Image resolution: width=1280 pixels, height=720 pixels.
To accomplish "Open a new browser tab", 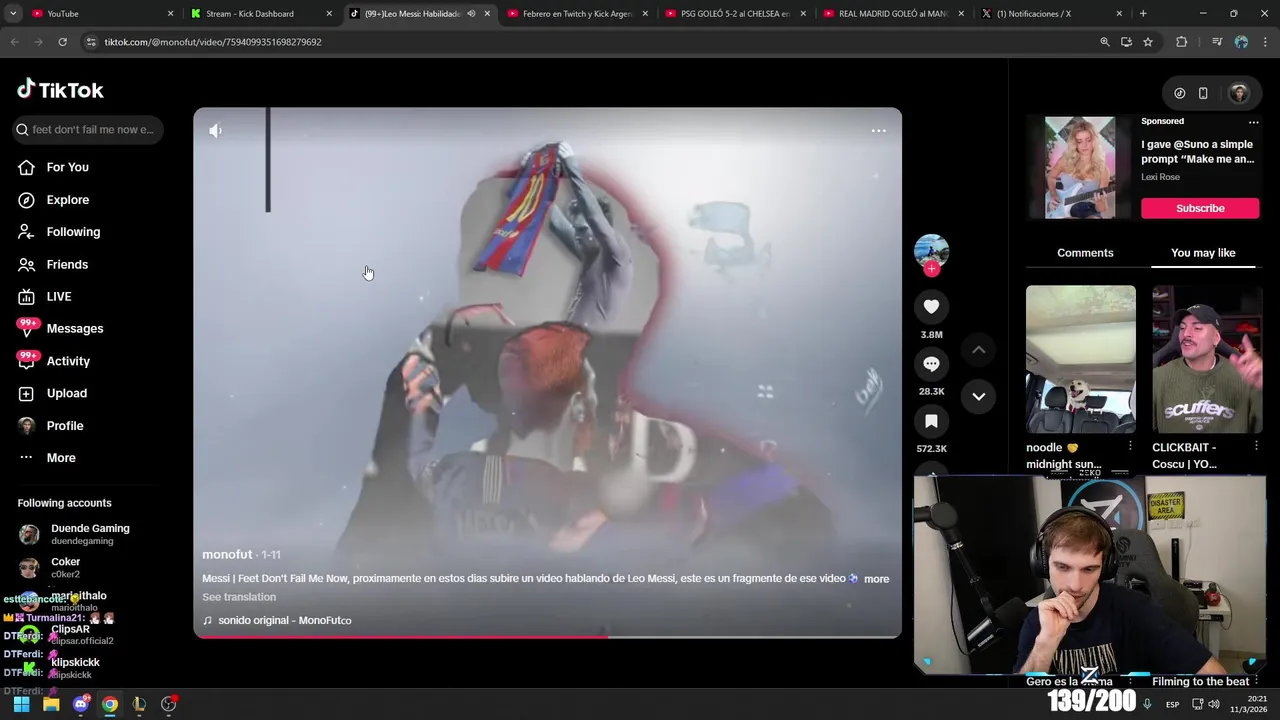I will [x=1143, y=14].
